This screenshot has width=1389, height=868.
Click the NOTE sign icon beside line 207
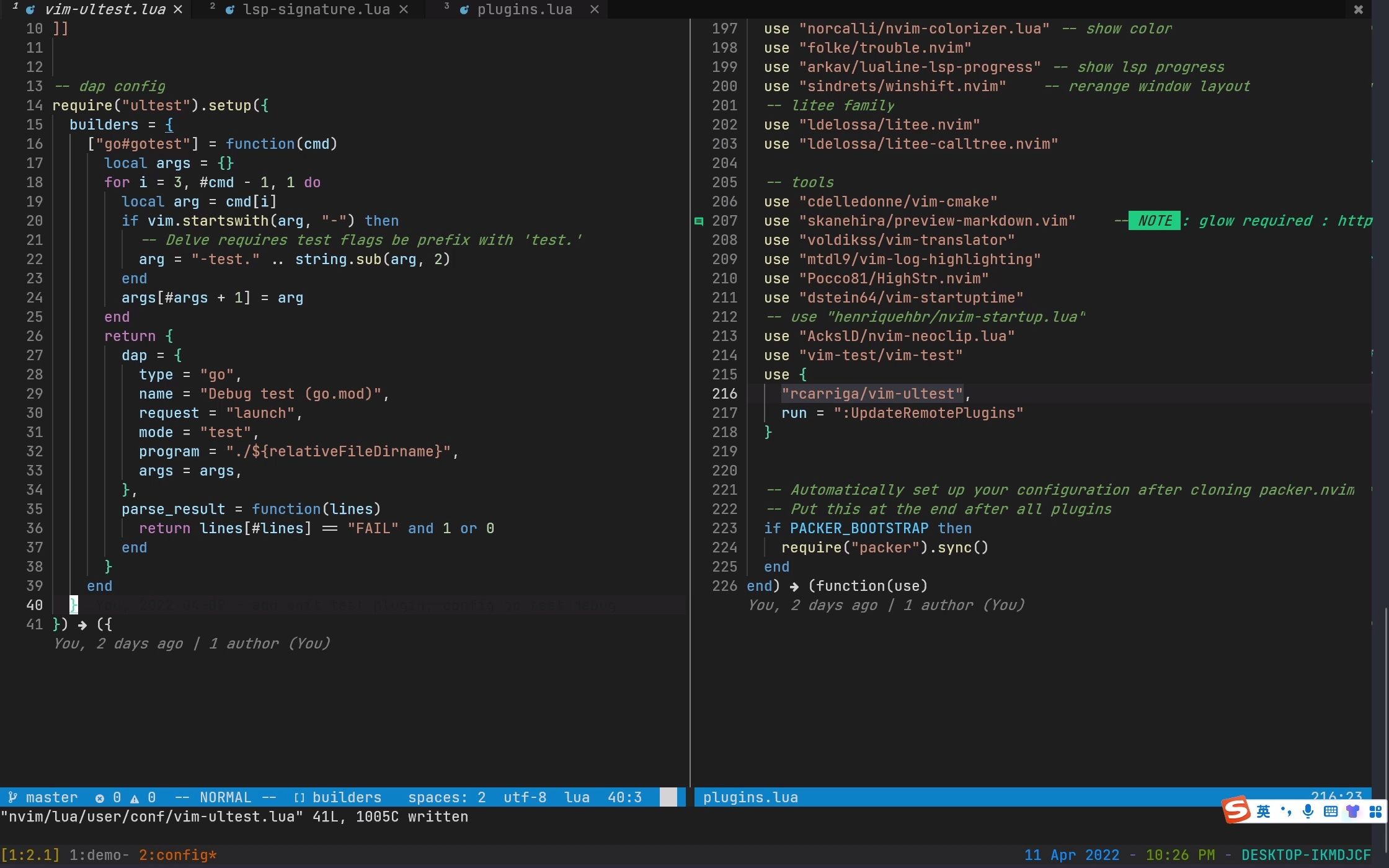699,221
